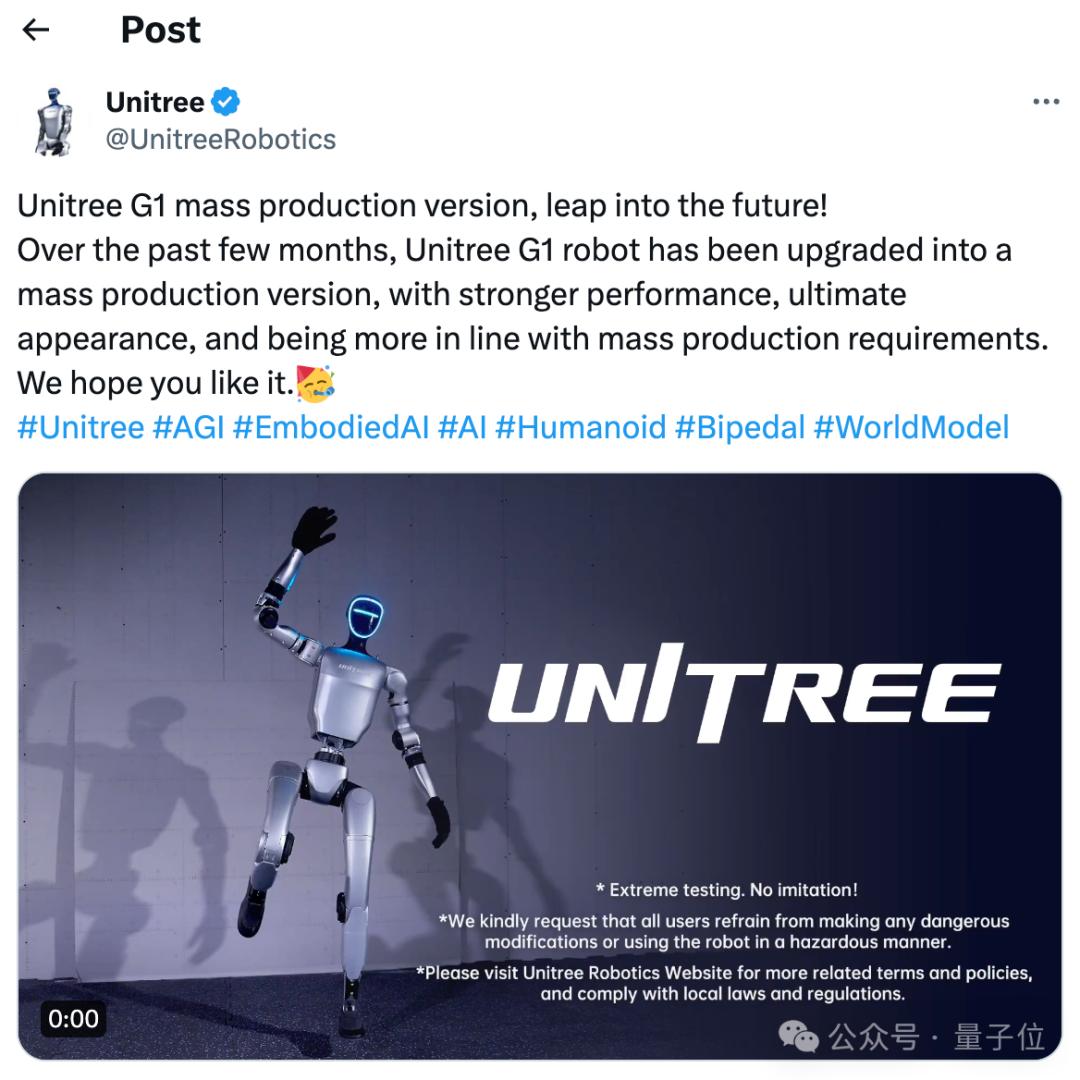Click the WeChat watermark icon
1080x1080 pixels.
(798, 1035)
